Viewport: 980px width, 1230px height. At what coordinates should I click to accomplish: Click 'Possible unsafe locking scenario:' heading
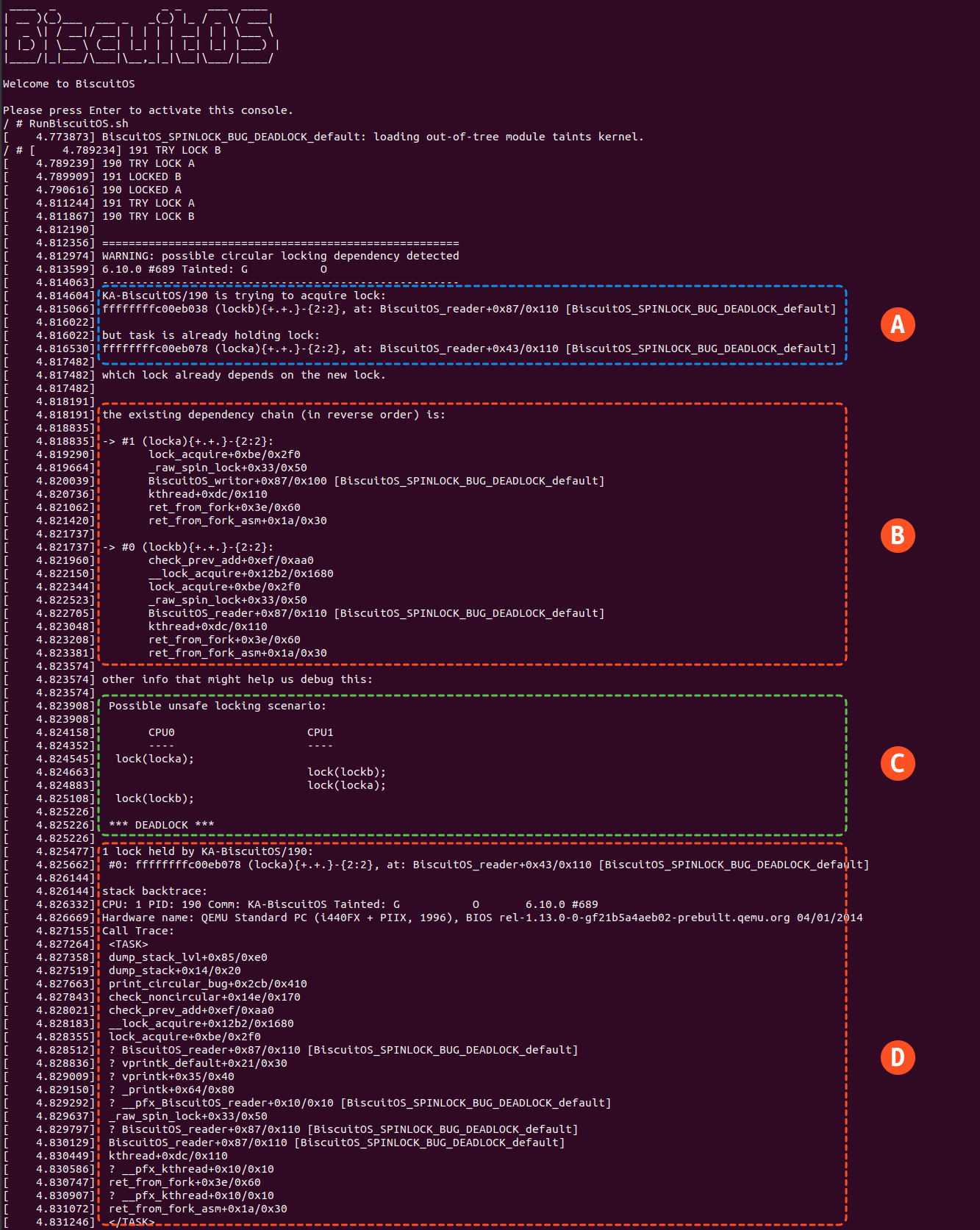click(218, 706)
